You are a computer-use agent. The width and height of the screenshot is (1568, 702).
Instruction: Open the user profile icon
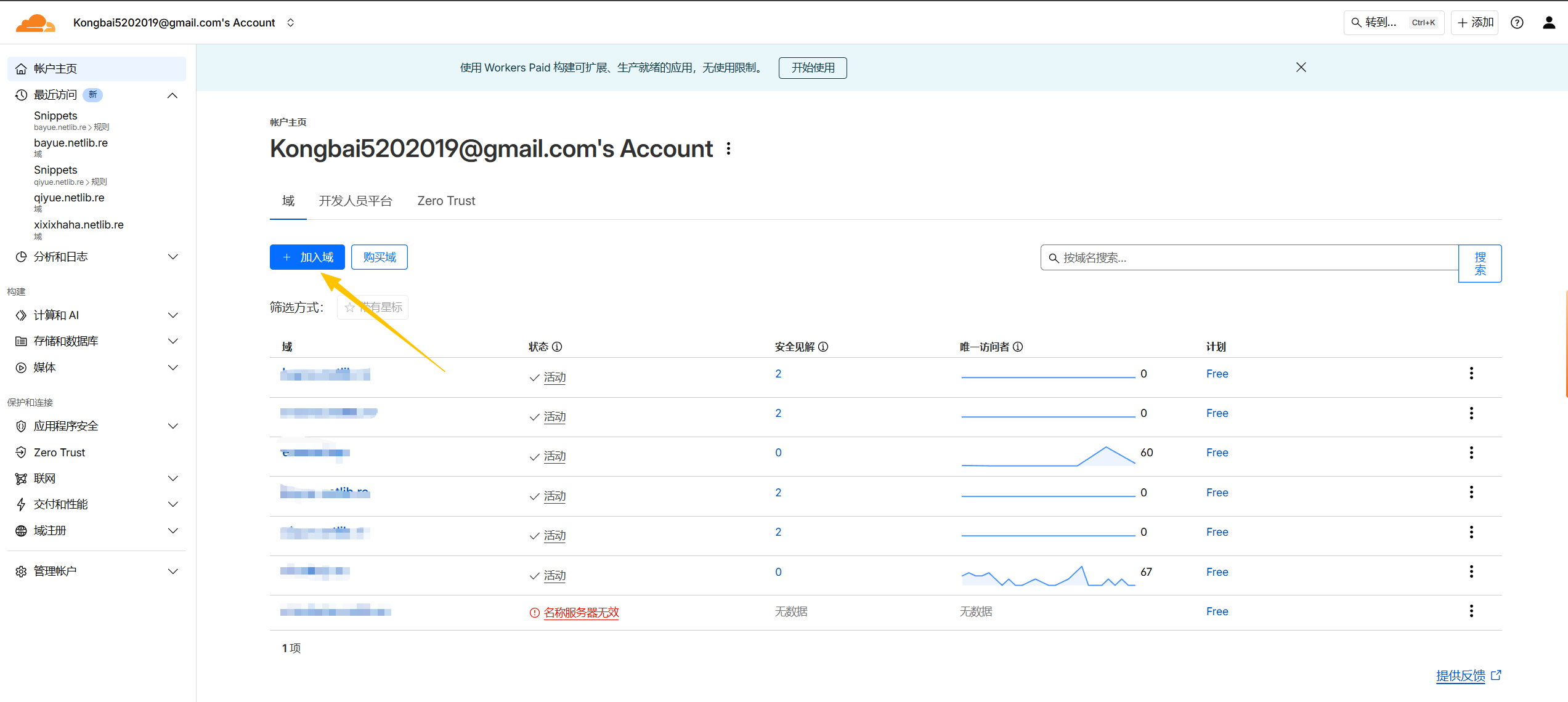(x=1548, y=23)
